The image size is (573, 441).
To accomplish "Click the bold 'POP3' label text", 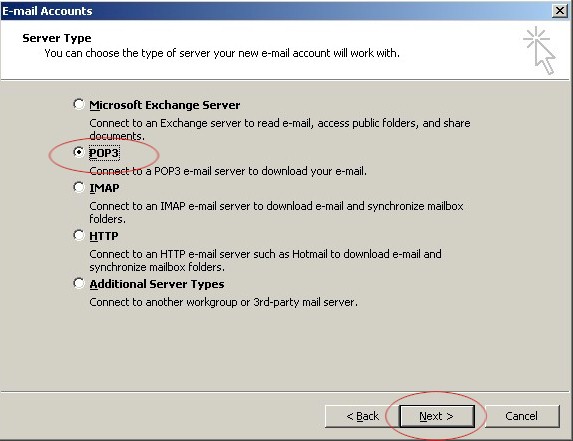I will [x=104, y=153].
